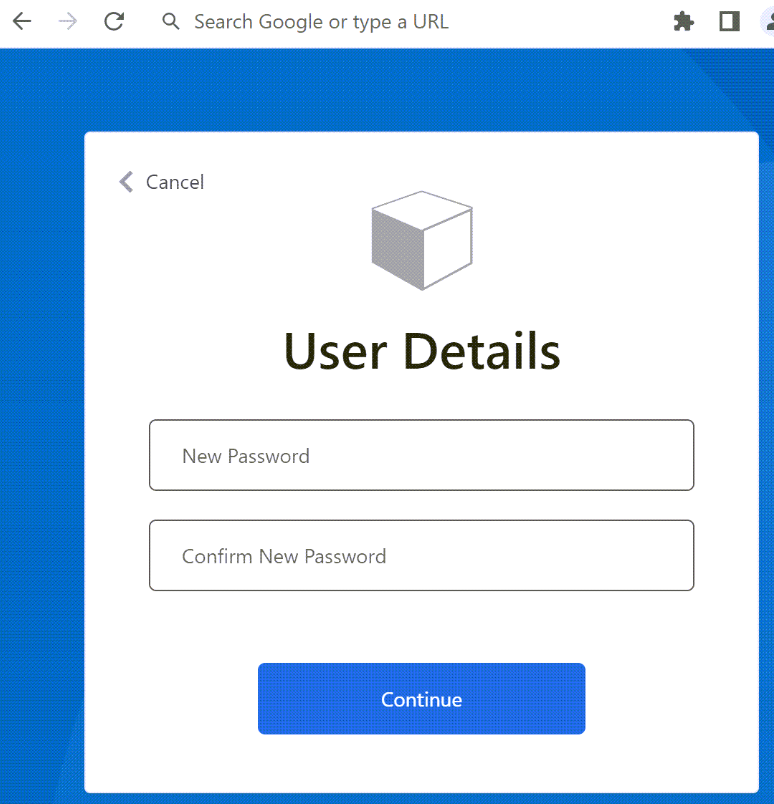Reload the page using the refresh icon

click(114, 20)
